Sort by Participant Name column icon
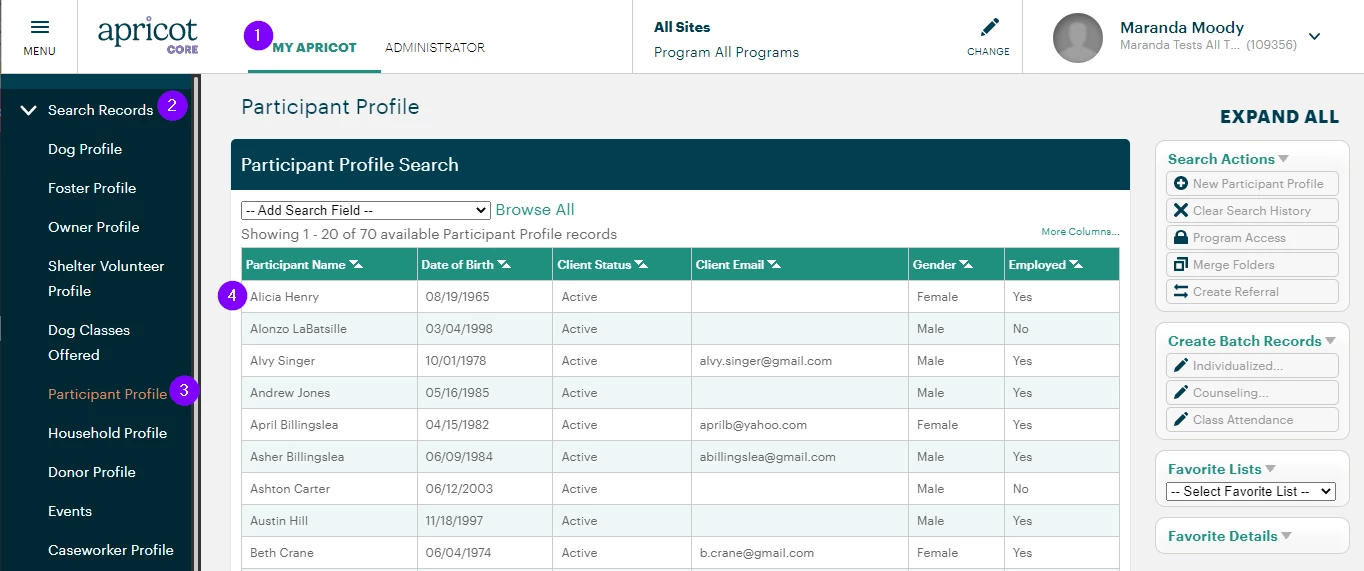 (356, 265)
